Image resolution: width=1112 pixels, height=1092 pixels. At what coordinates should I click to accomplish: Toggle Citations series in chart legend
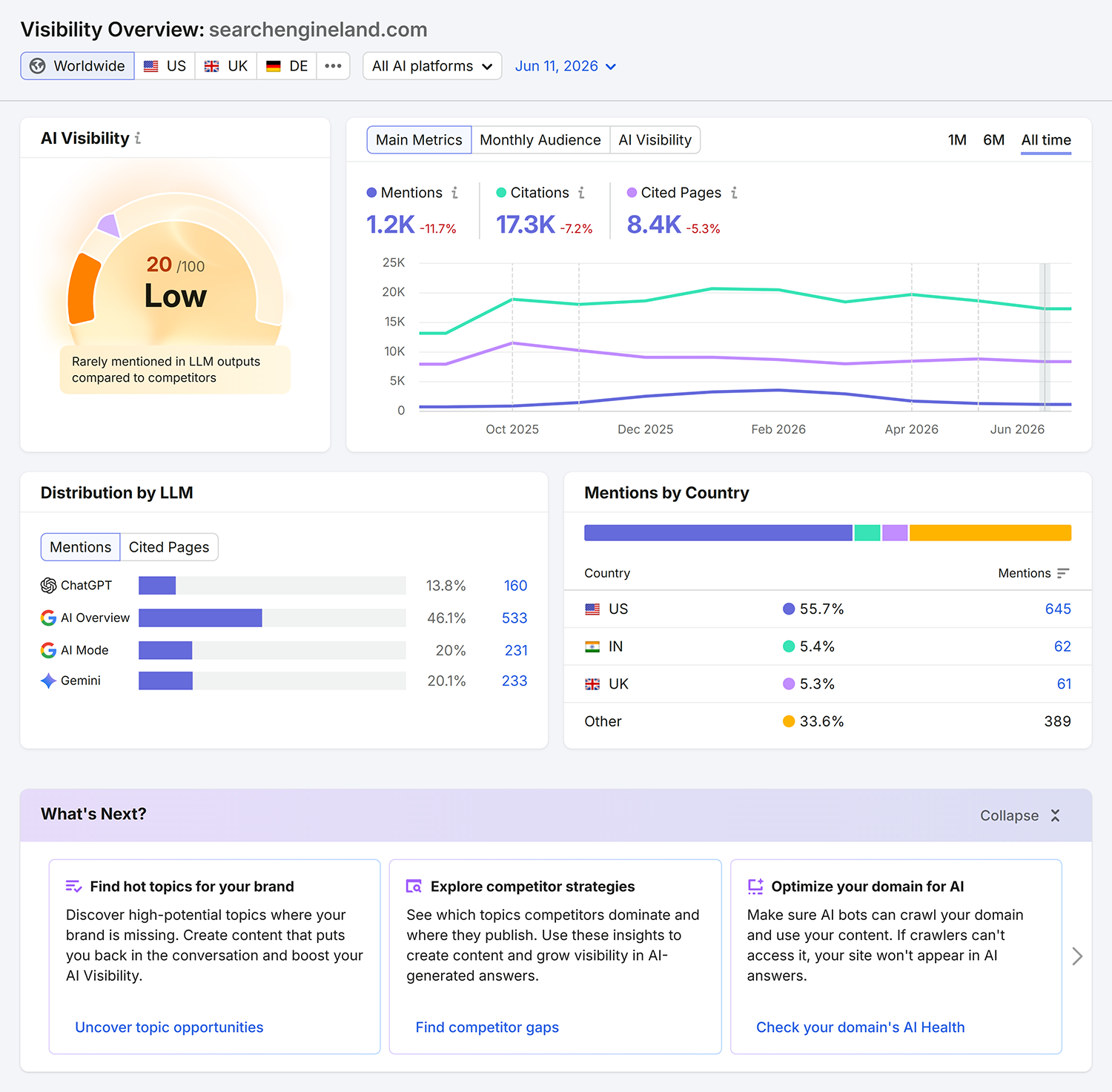click(532, 193)
